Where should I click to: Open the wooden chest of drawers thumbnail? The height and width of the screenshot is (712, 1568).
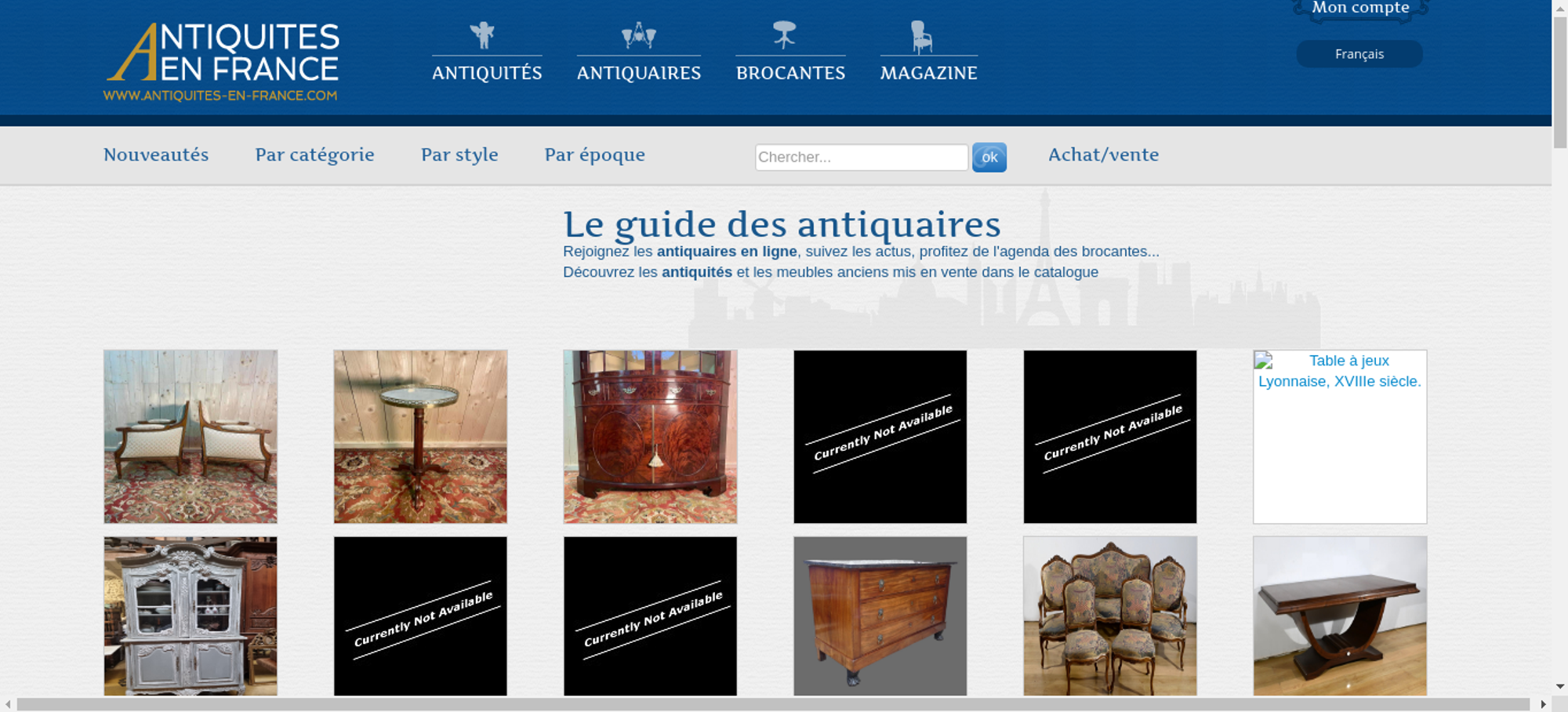tap(880, 616)
